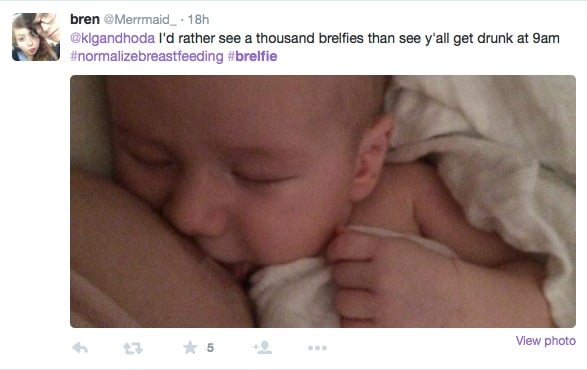Screen dimensions: 587x370
Task: Open more options ellipsis icon
Action: 317,348
